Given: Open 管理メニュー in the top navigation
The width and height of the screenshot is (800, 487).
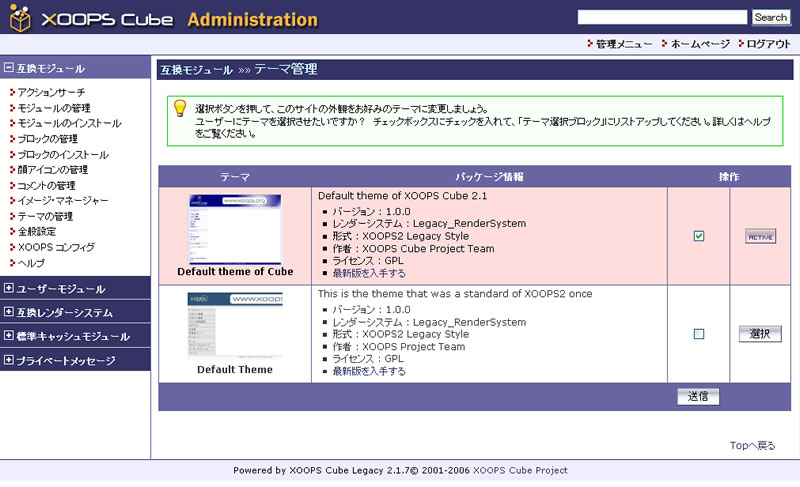Looking at the screenshot, I should coord(623,44).
